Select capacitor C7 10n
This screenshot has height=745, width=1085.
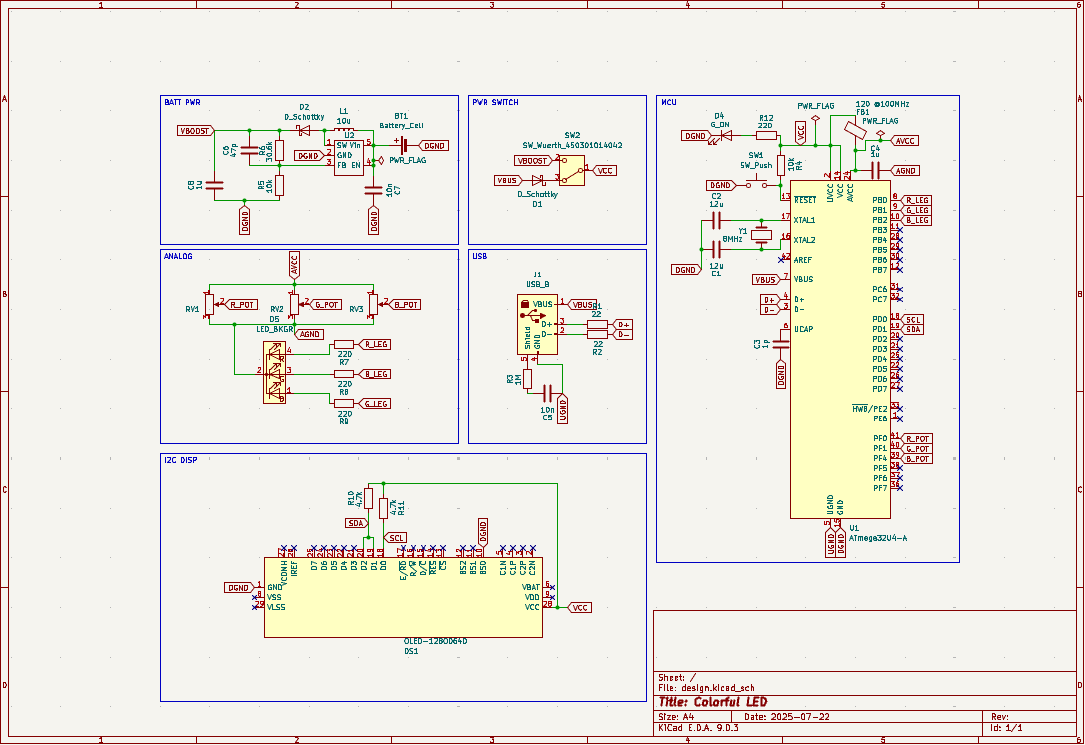(374, 190)
